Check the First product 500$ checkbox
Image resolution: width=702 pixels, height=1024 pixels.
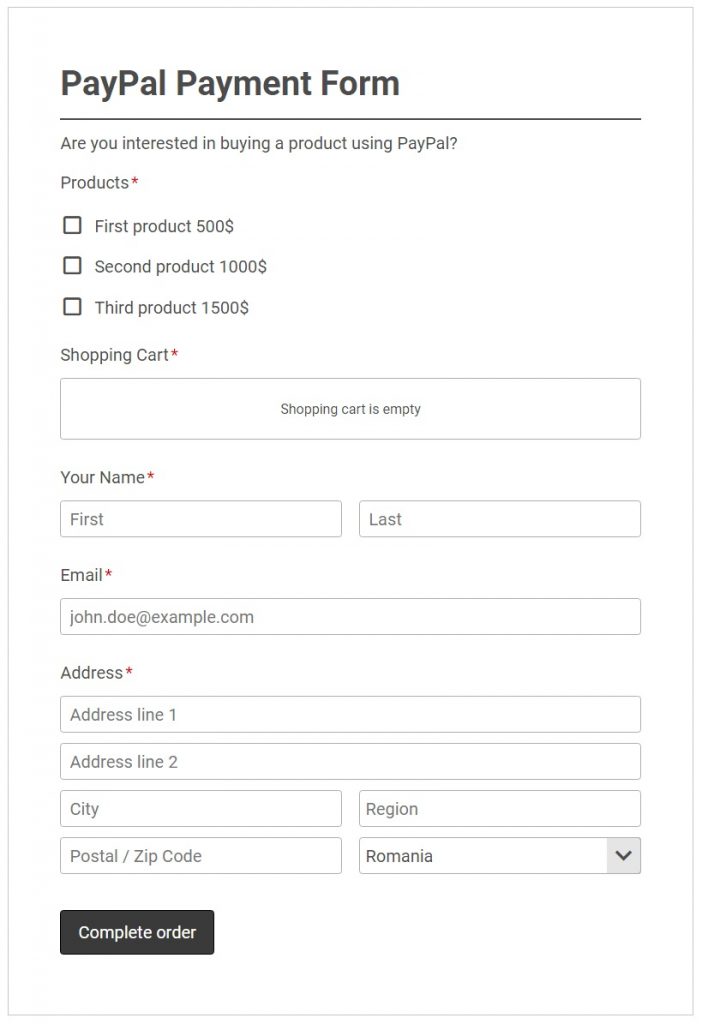[x=72, y=225]
